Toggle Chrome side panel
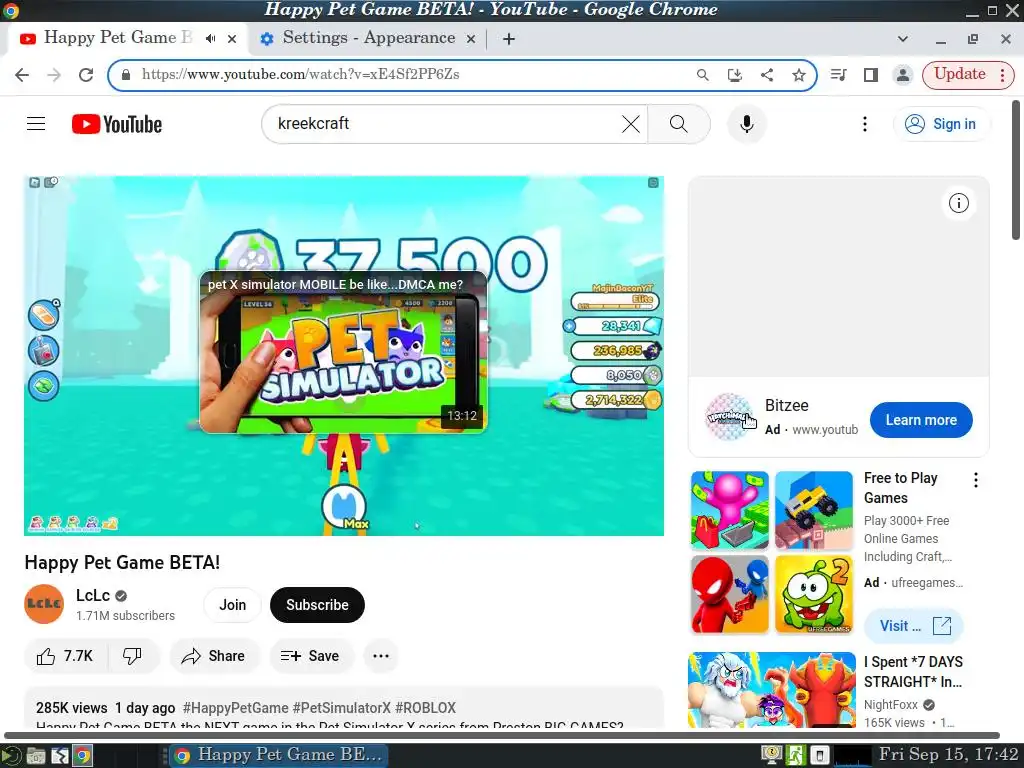The image size is (1024, 768). [871, 74]
